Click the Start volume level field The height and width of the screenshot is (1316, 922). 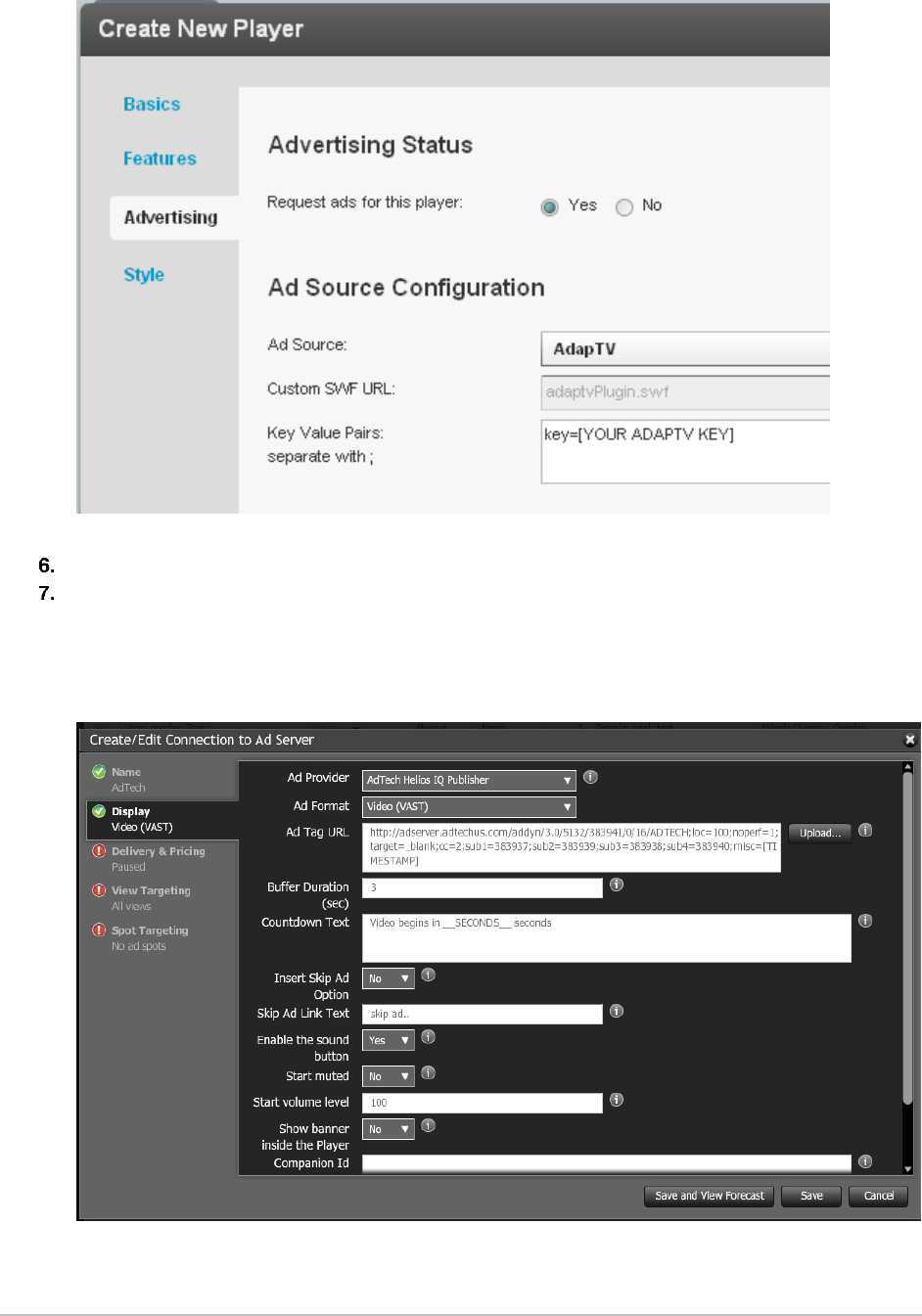[483, 1103]
